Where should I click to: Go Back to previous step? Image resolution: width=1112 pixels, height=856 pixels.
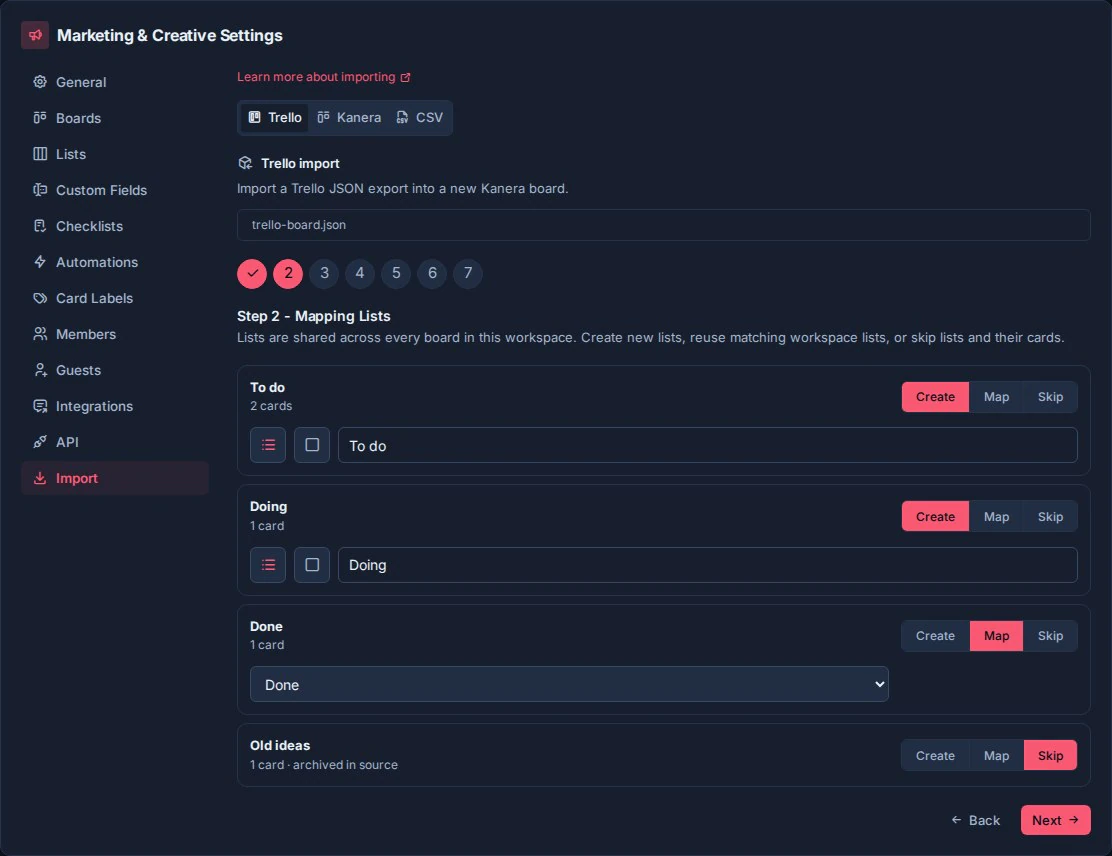(x=975, y=821)
